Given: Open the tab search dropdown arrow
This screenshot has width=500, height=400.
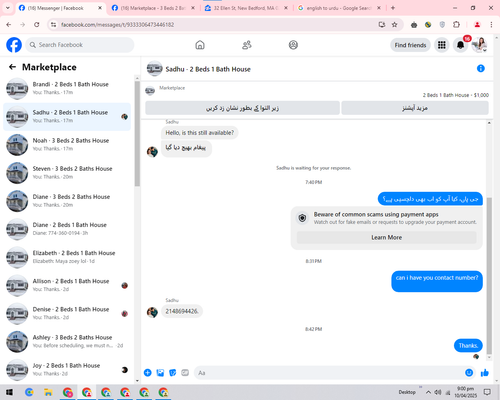Looking at the screenshot, I should 7,8.
